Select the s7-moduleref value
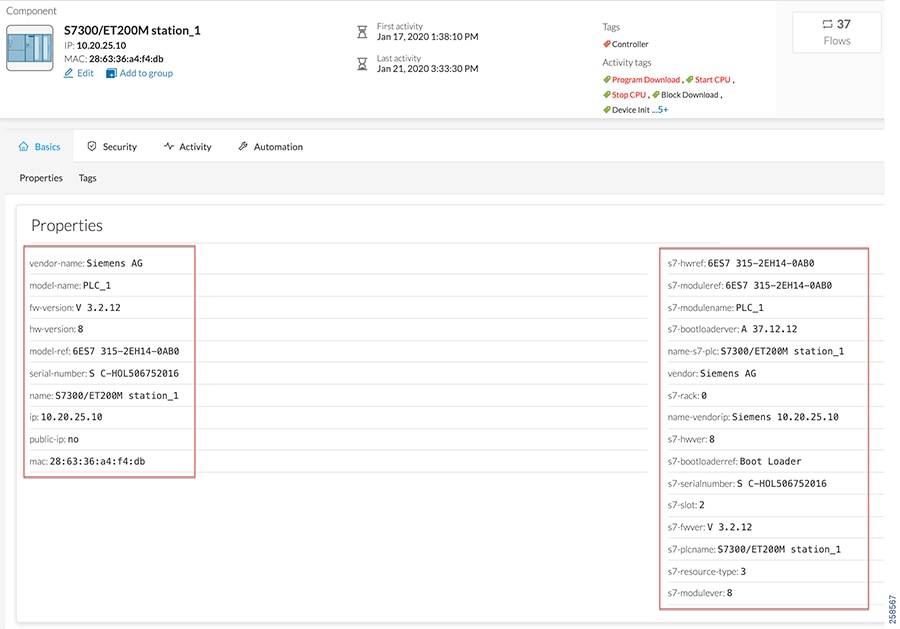The width and height of the screenshot is (900, 629). pyautogui.click(x=778, y=285)
